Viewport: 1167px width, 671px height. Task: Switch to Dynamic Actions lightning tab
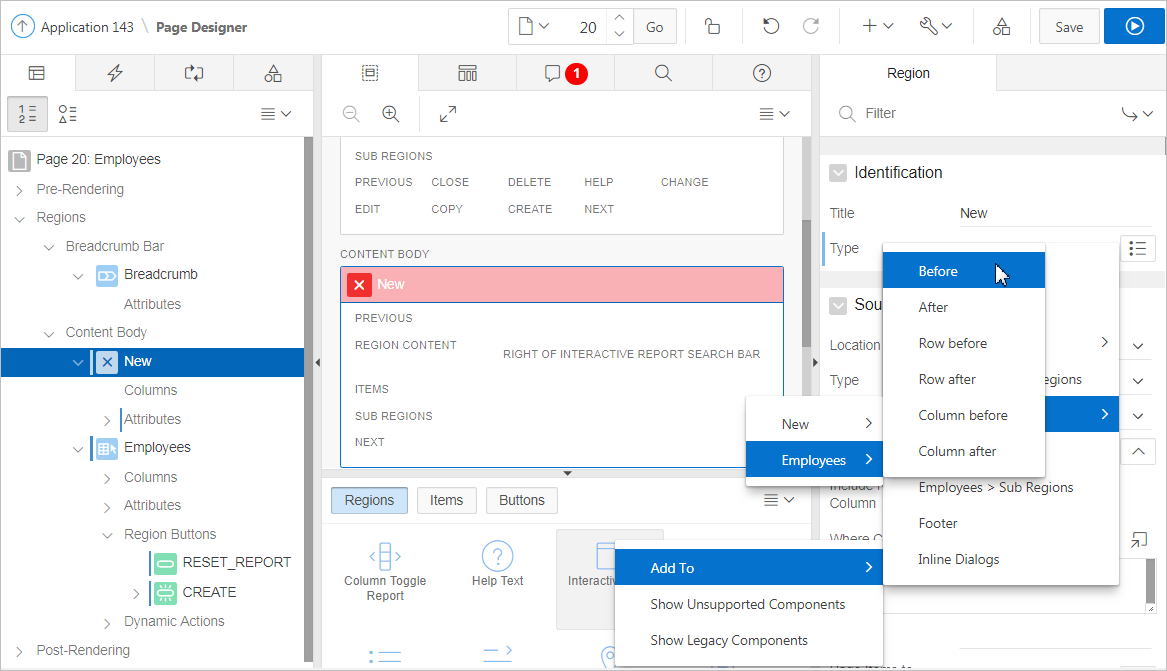(115, 73)
